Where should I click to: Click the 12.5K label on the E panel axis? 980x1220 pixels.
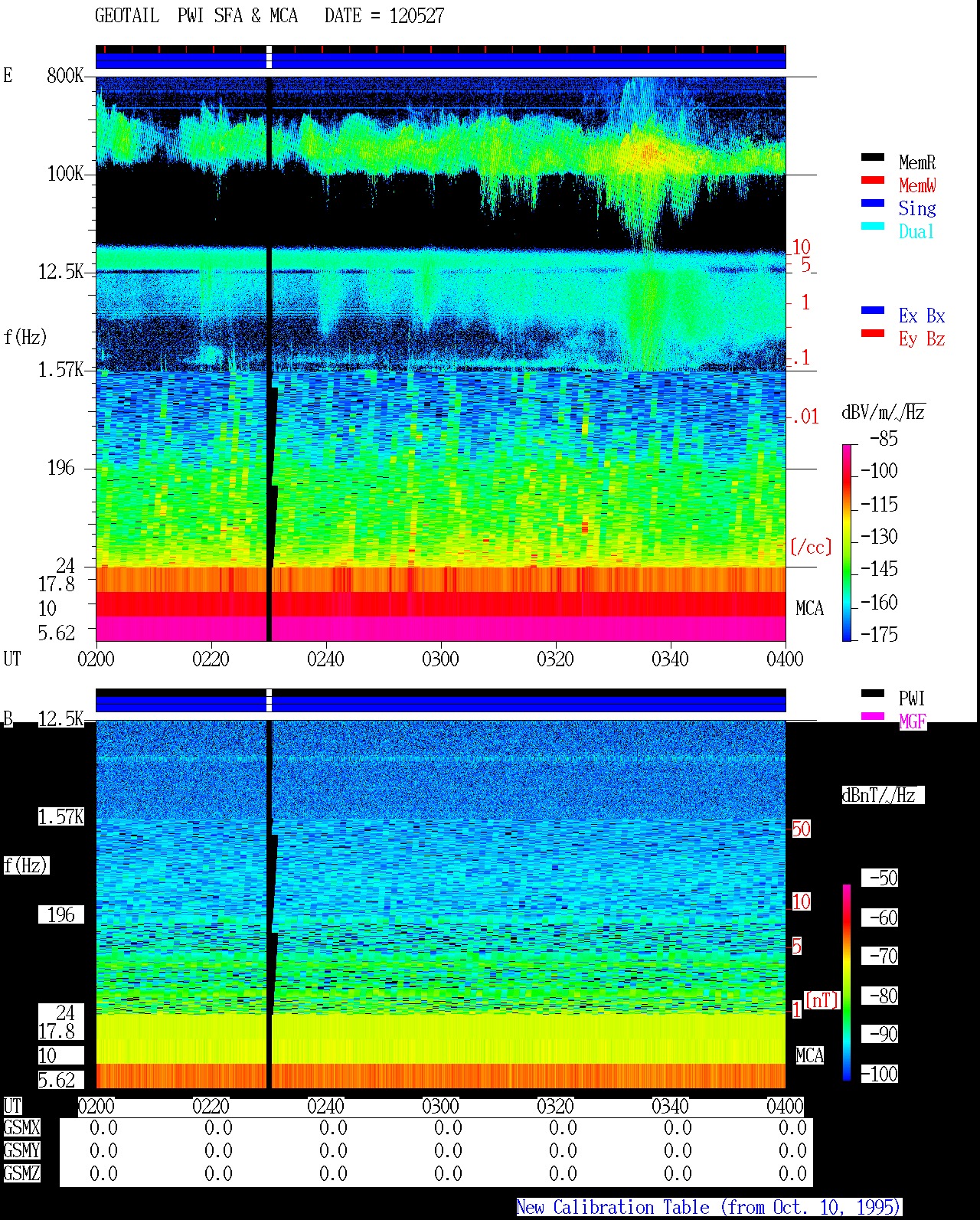point(61,271)
